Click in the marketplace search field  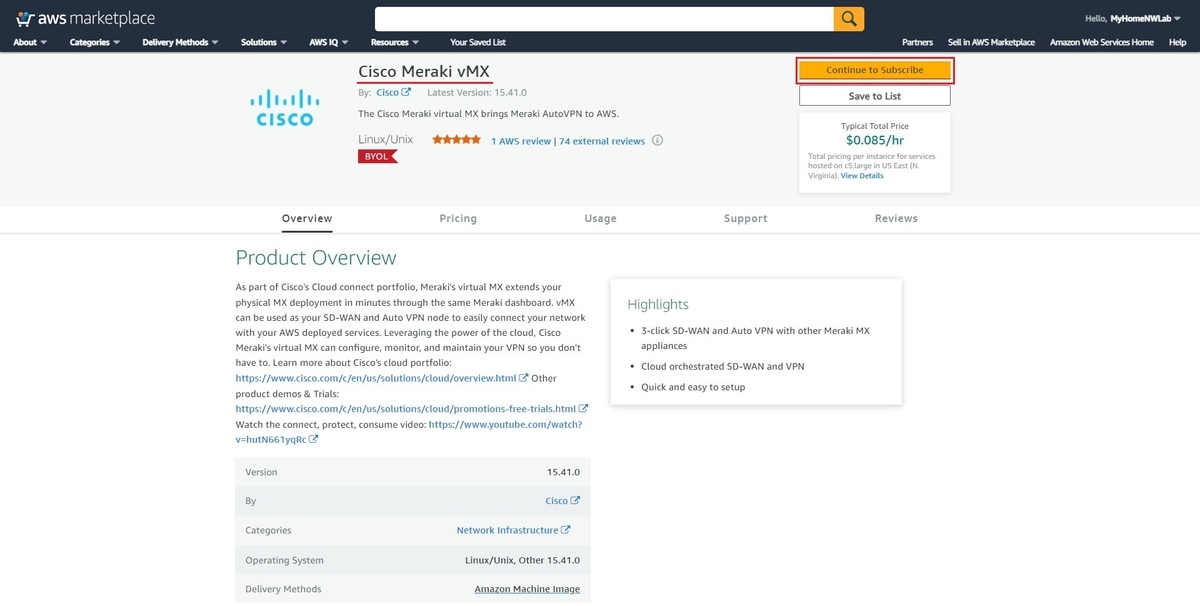(604, 19)
